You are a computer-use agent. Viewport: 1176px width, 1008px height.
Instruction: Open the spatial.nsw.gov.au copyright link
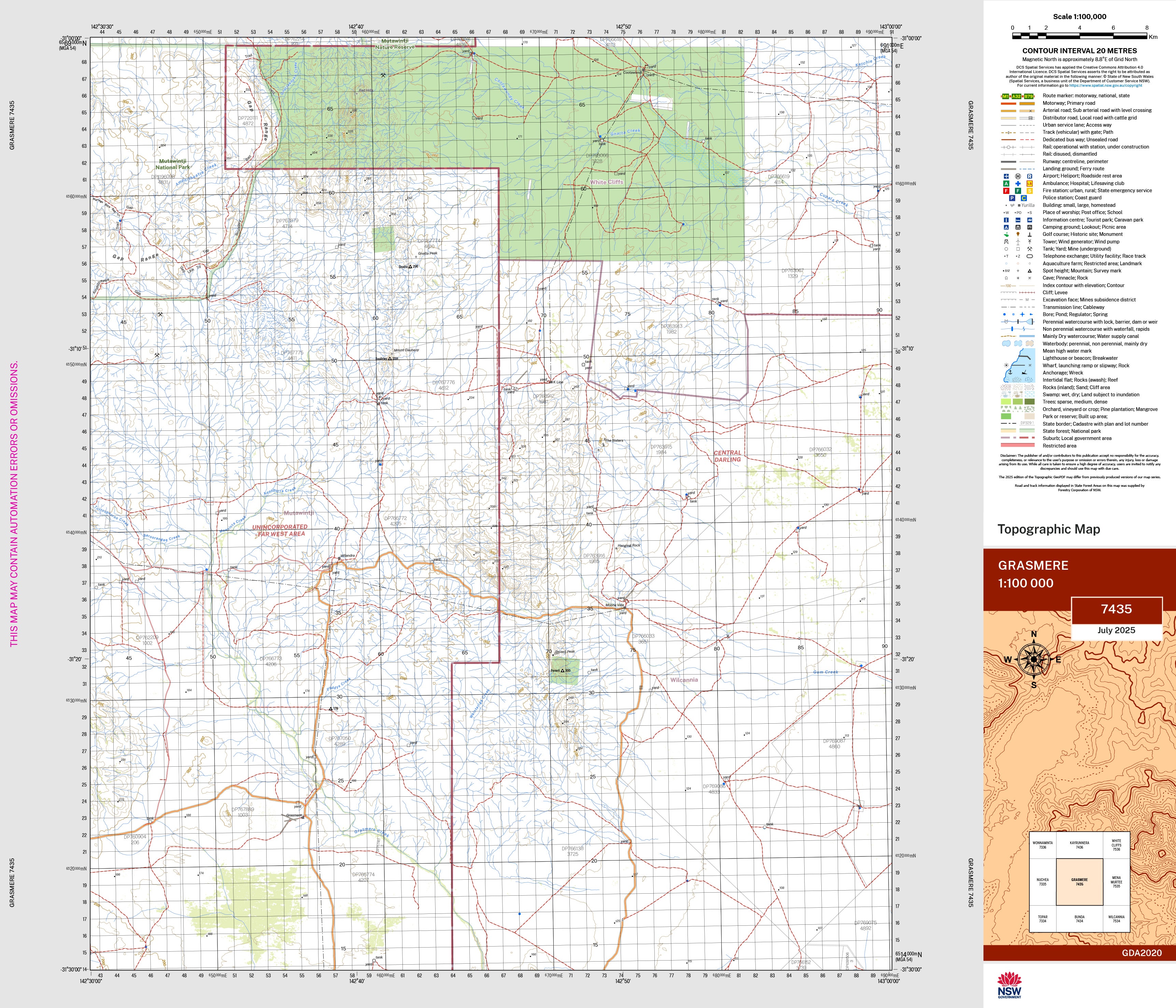point(1106,86)
